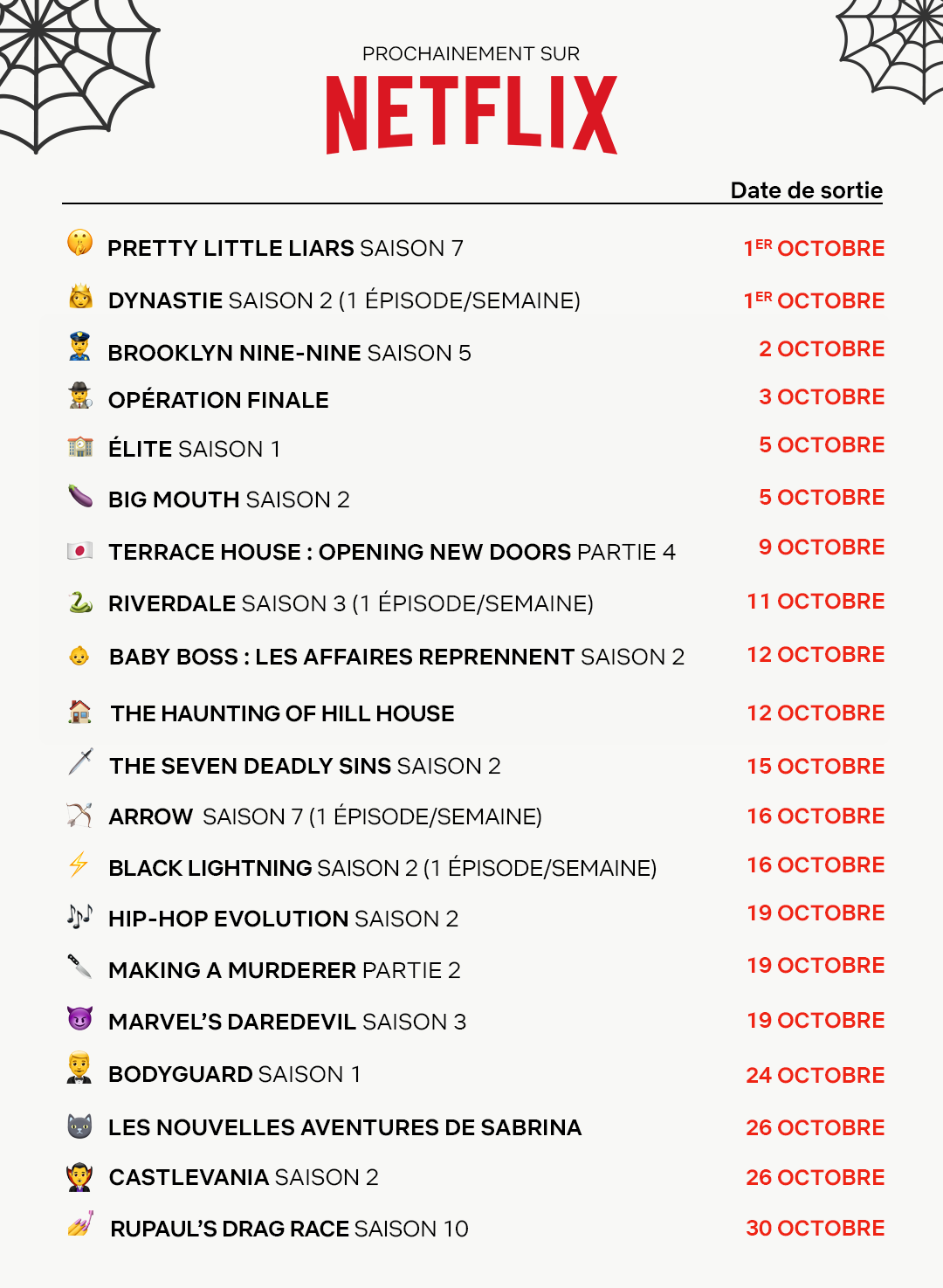Click the cat emoji next to Sabrina
The image size is (943, 1288).
pos(79,1126)
